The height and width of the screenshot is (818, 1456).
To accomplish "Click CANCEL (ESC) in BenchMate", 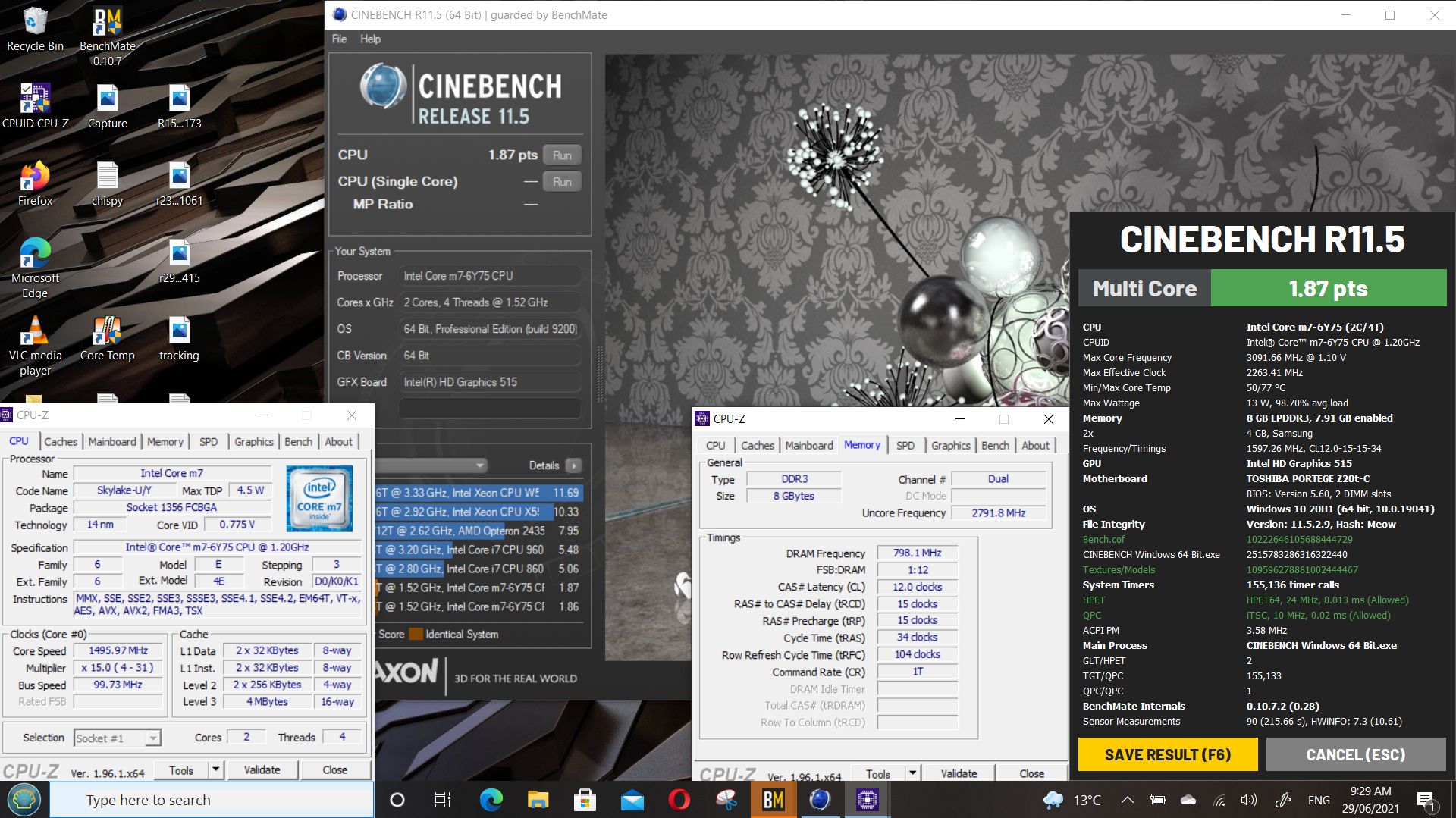I will click(x=1356, y=754).
